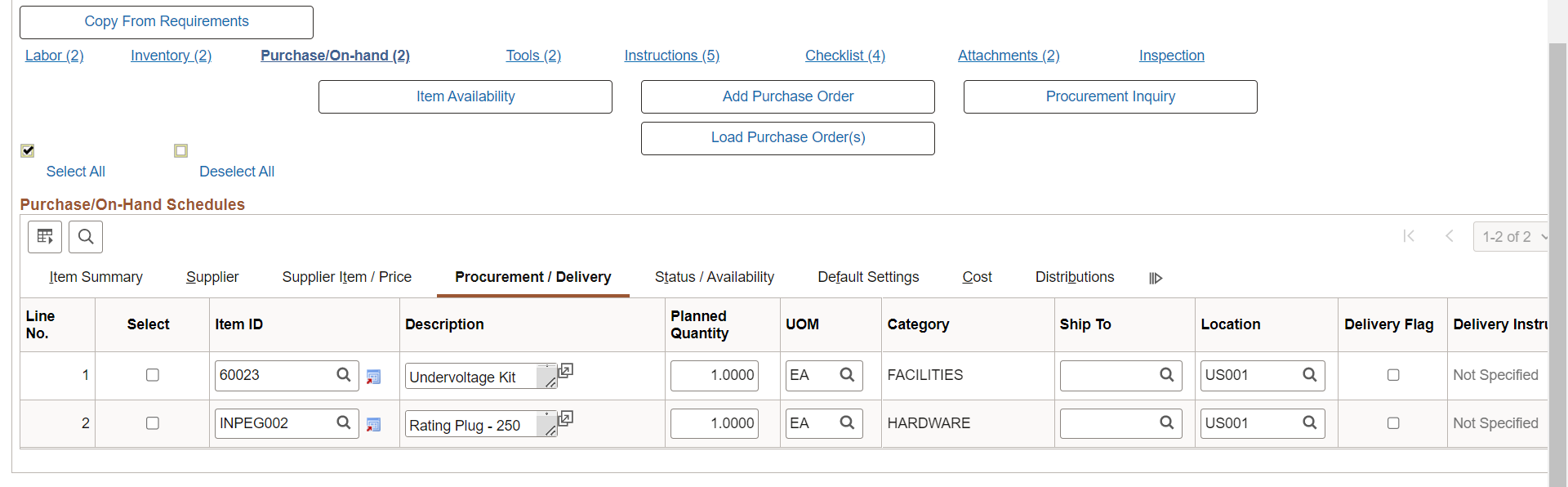
Task: Click Deselect All link
Action: [x=237, y=172]
